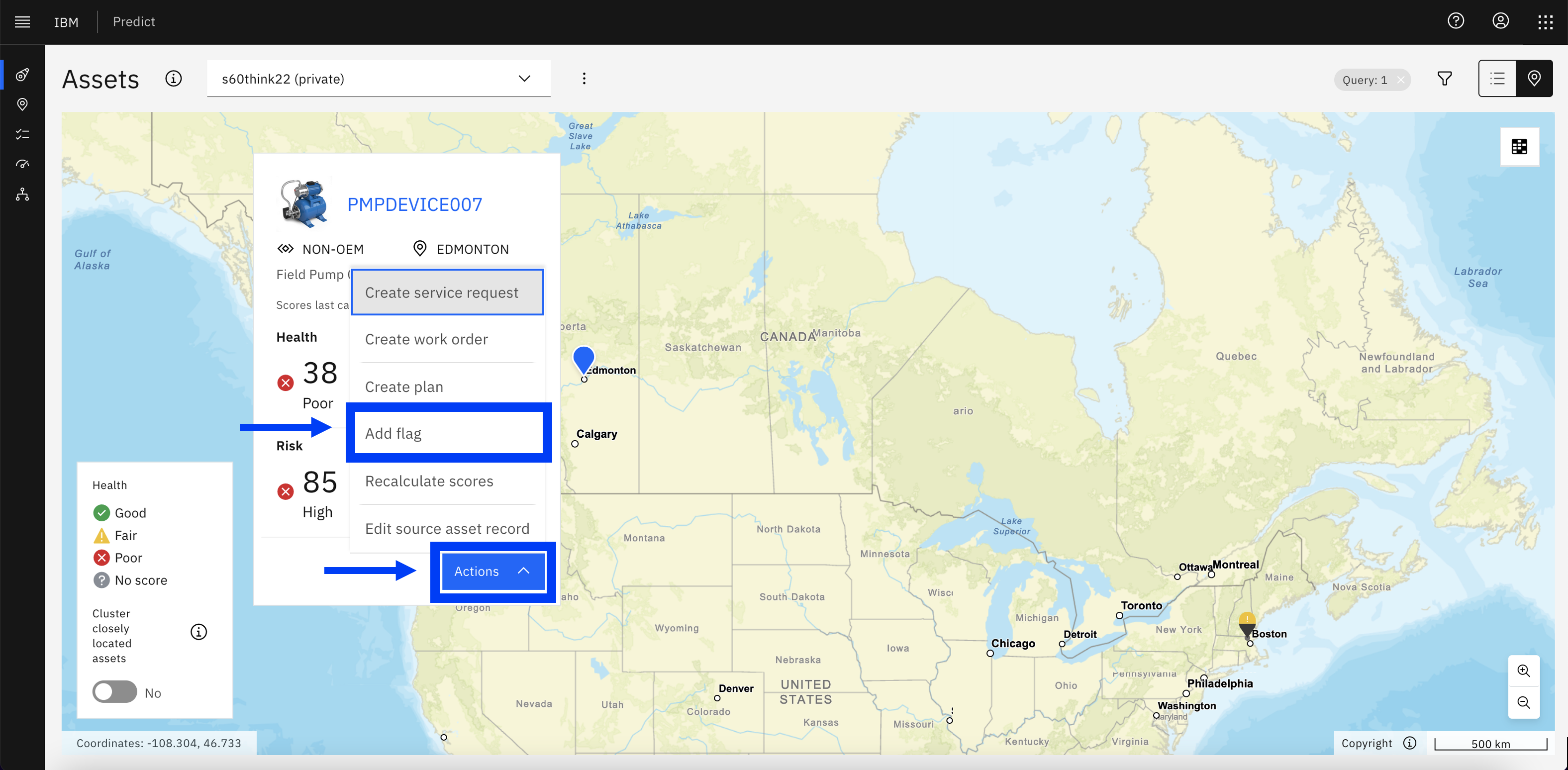The height and width of the screenshot is (770, 1568).
Task: Select Create plan
Action: click(447, 387)
